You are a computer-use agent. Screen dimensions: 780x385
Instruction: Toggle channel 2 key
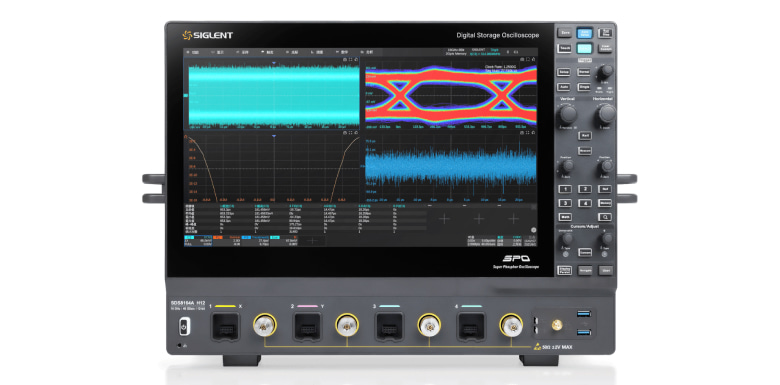click(585, 189)
